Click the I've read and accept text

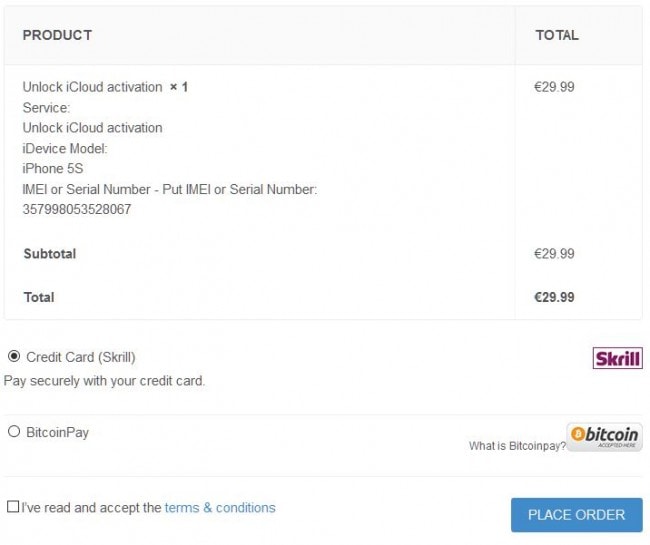coord(91,508)
